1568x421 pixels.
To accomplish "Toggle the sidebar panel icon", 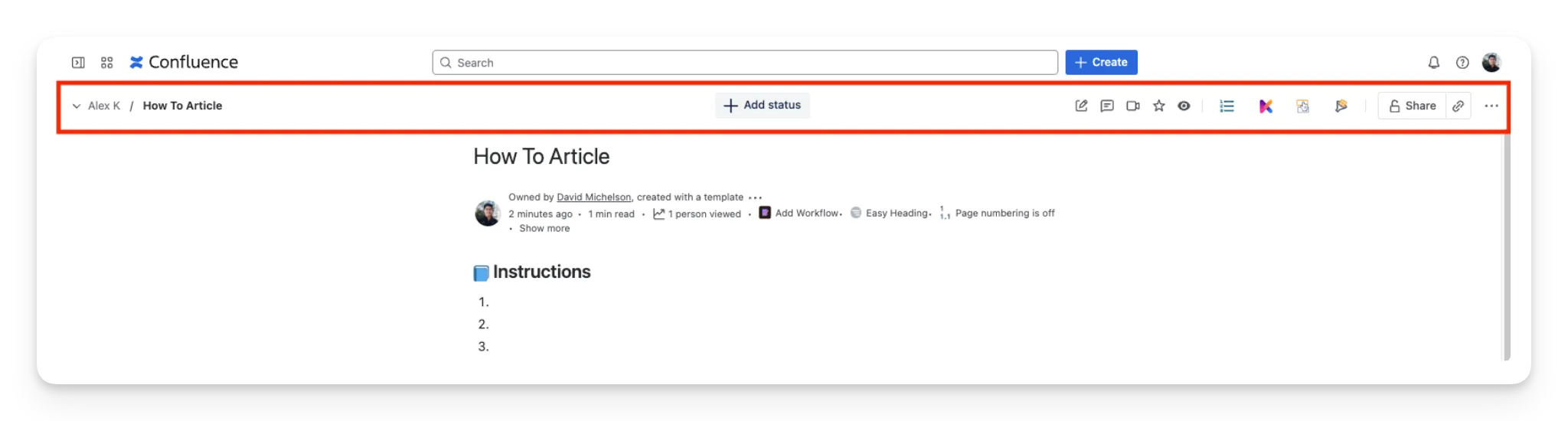I will [x=78, y=63].
